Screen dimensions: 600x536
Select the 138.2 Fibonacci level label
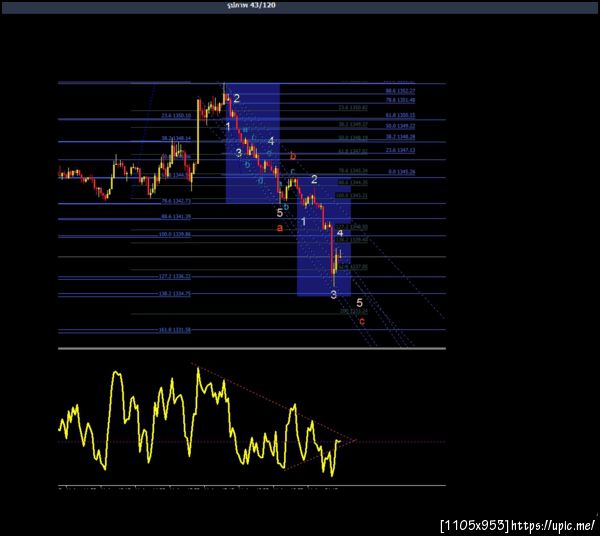pos(174,294)
